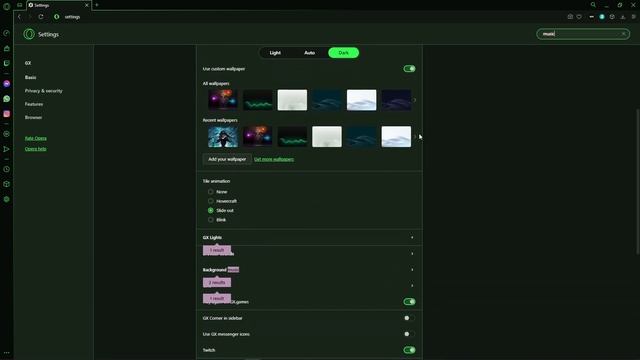Add page to bookmarks heart icon
Screen dimensions: 640x360
579,17
